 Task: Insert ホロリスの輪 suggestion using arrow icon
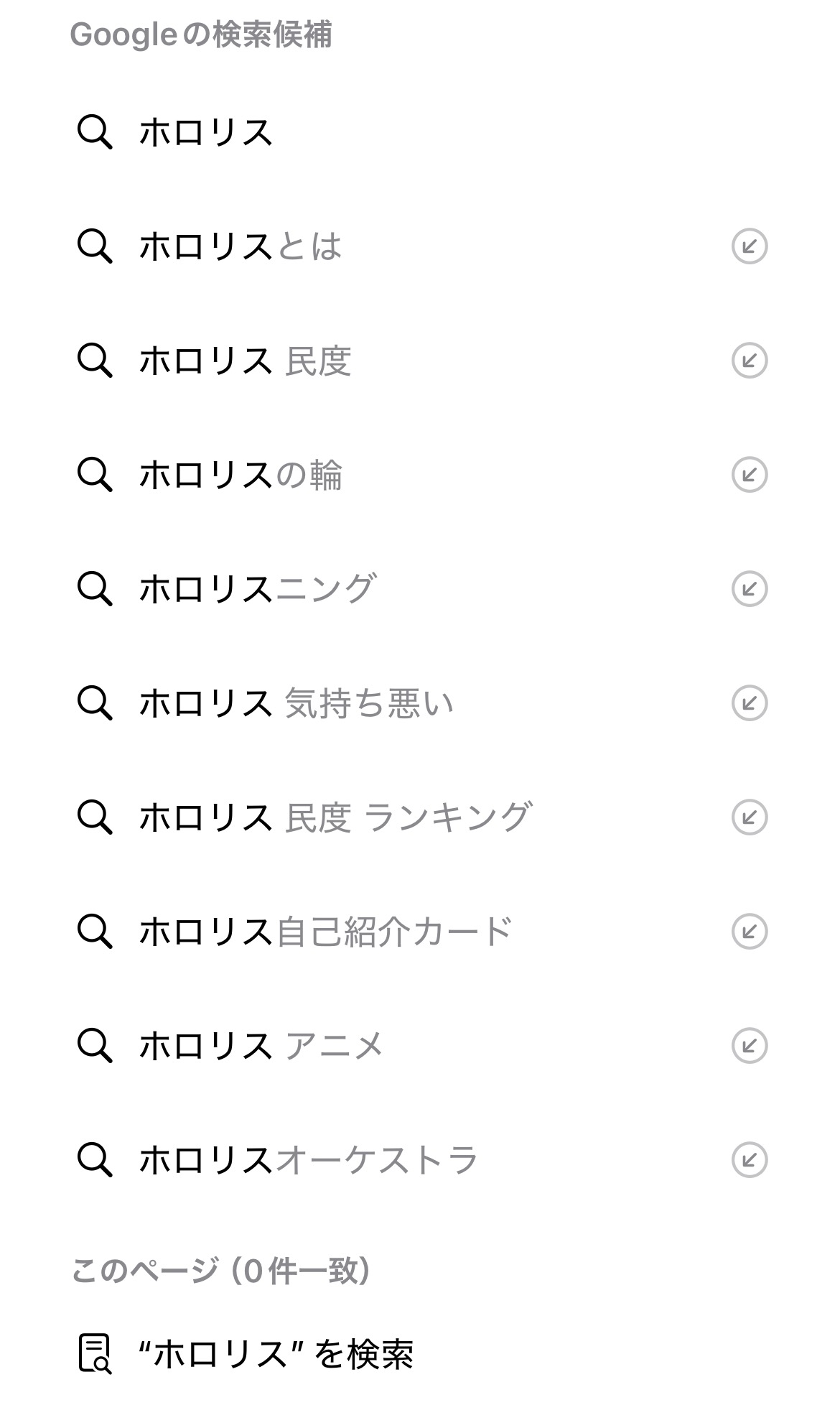(749, 475)
